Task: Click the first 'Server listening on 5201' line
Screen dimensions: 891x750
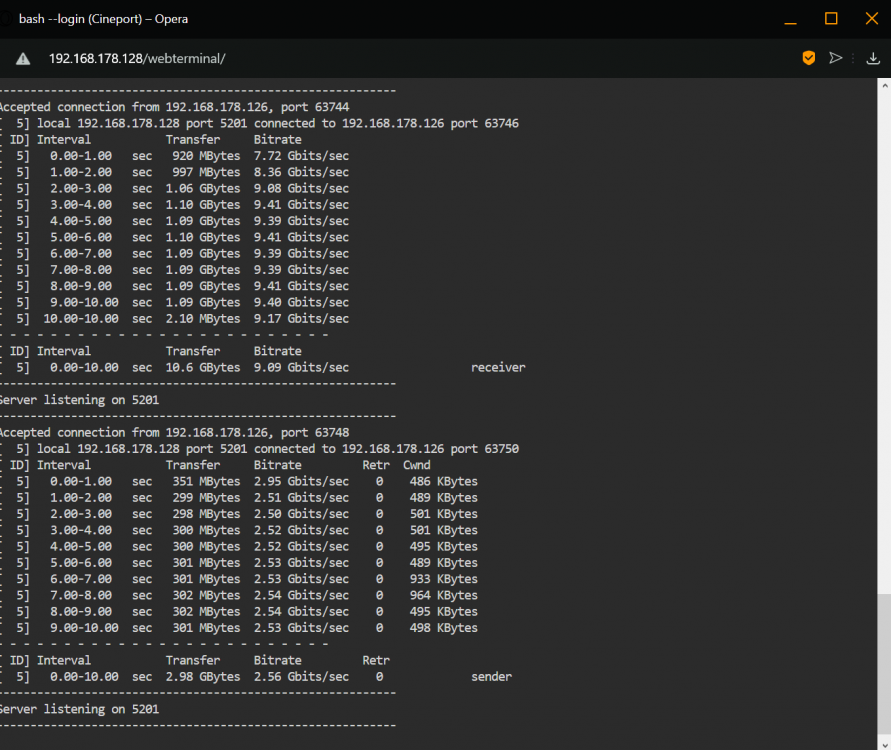Action: pyautogui.click(x=80, y=400)
